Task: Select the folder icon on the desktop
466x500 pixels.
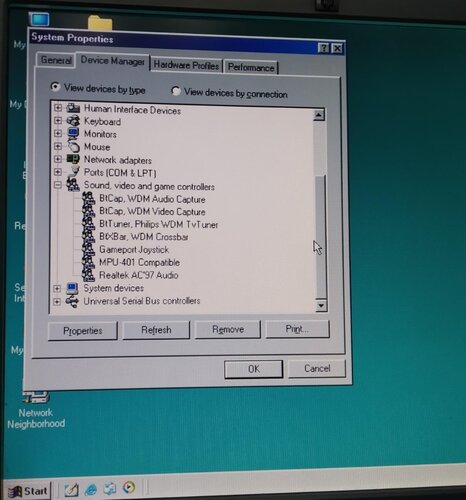Action: (100, 23)
